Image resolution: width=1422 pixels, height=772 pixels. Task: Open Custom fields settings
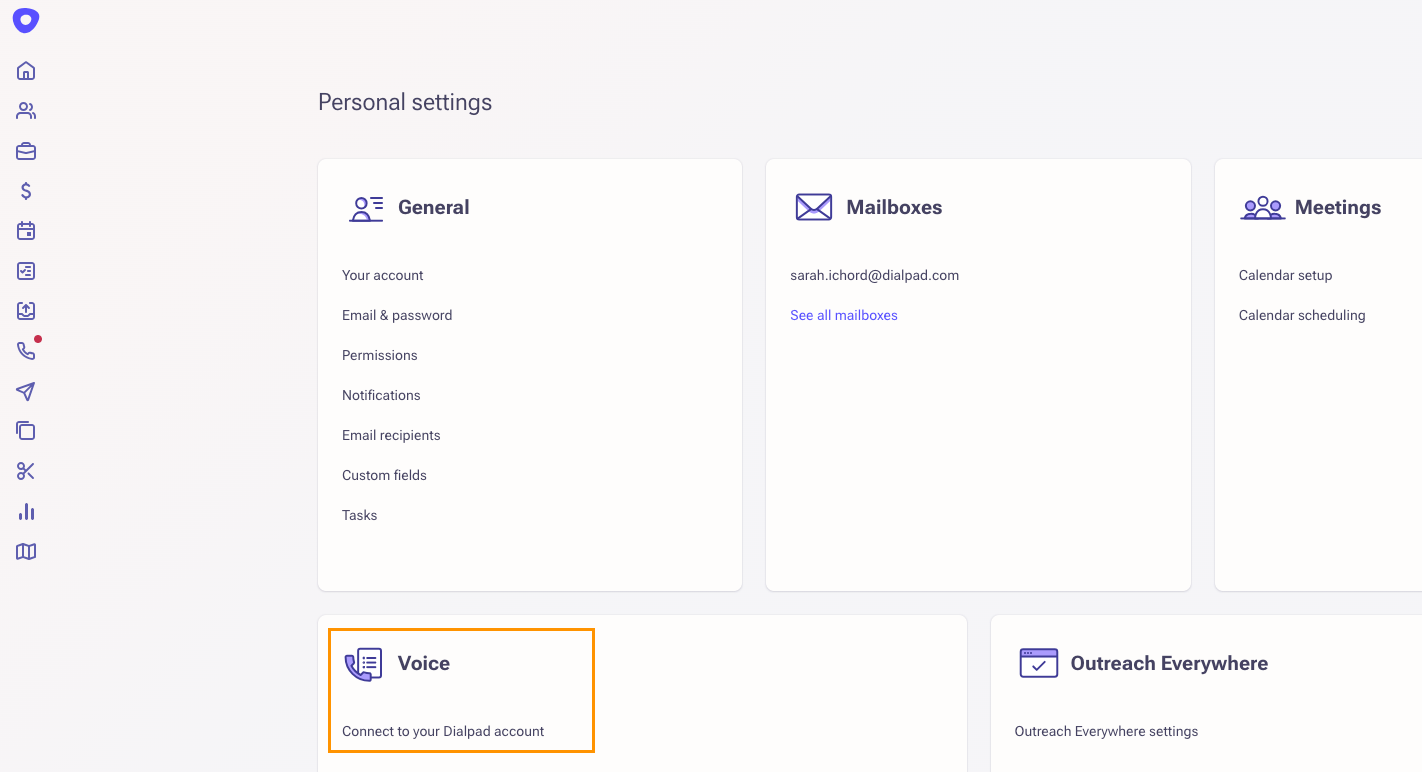384,475
